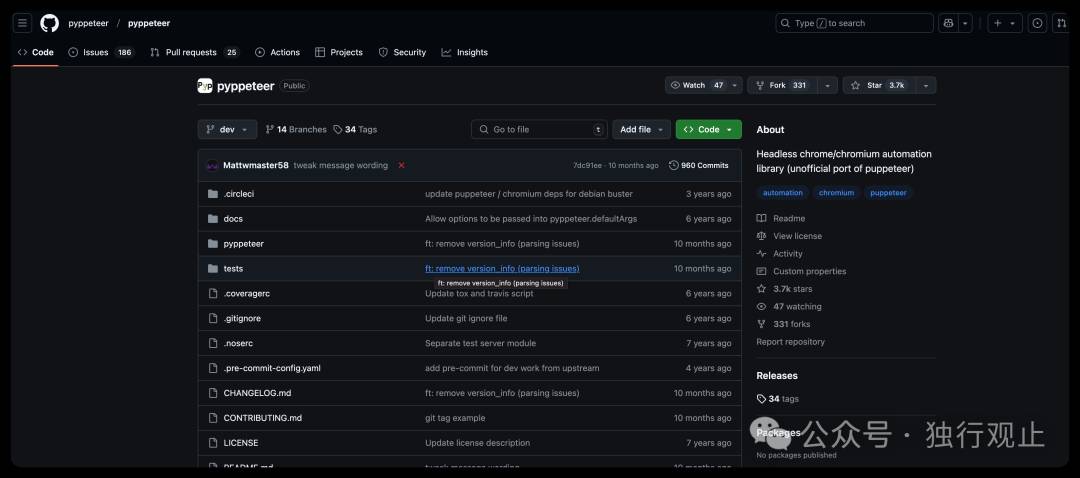This screenshot has width=1080, height=478.
Task: Open the 331 forks link
Action: pos(783,324)
